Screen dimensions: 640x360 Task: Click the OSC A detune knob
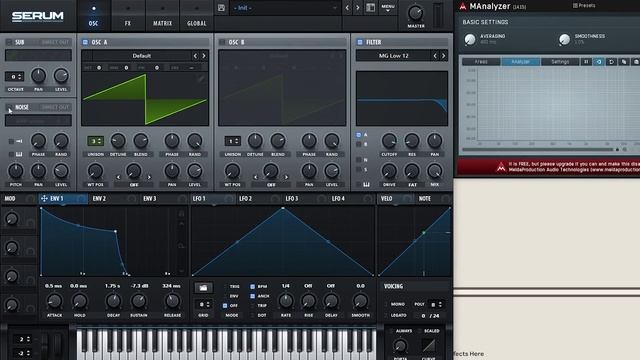coord(118,141)
